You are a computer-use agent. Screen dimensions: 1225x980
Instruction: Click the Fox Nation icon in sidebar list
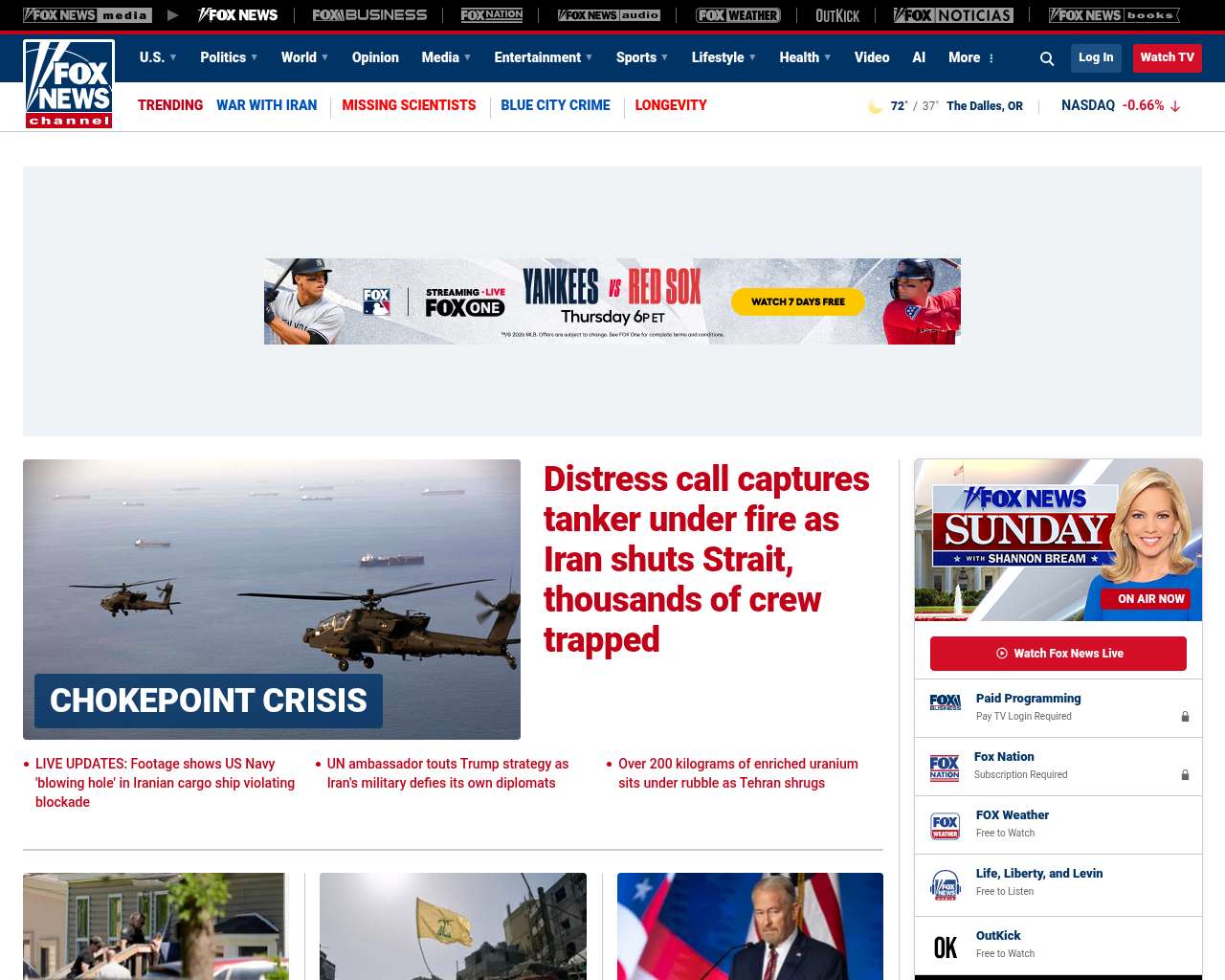pos(945,768)
